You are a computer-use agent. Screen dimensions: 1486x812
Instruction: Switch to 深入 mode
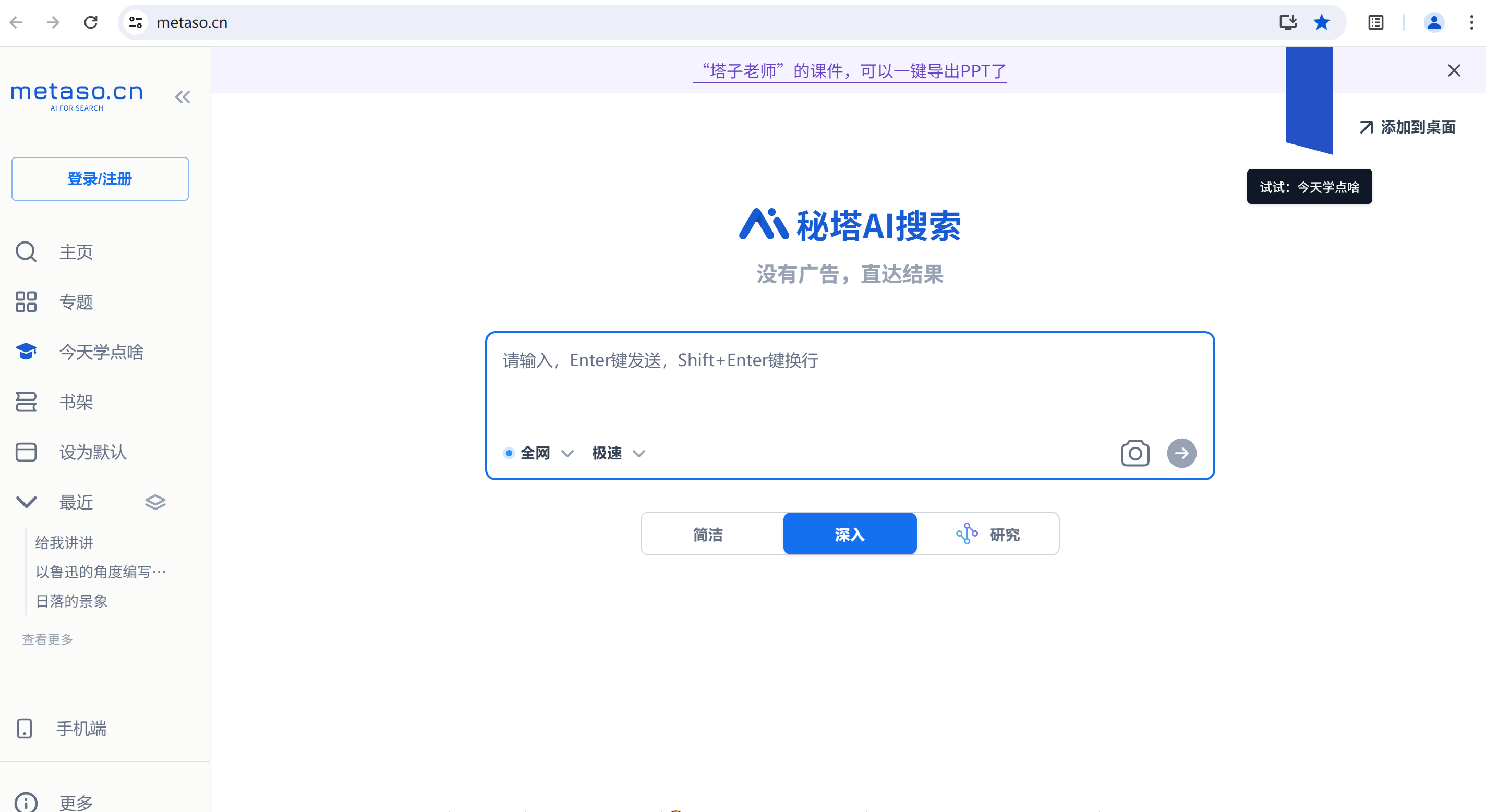850,534
